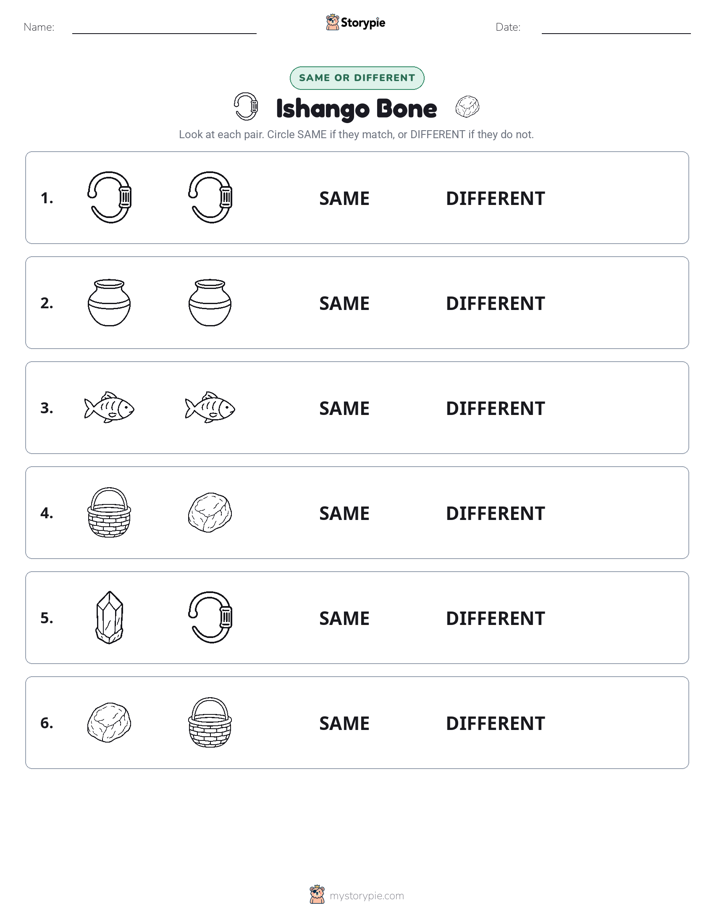Image resolution: width=714 pixels, height=924 pixels.
Task: Choose DIFFERENT for row 4
Action: (x=495, y=513)
